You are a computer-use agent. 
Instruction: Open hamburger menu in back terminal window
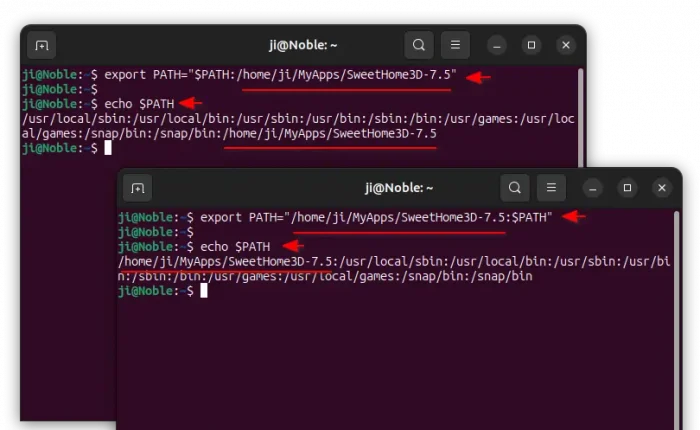click(455, 45)
